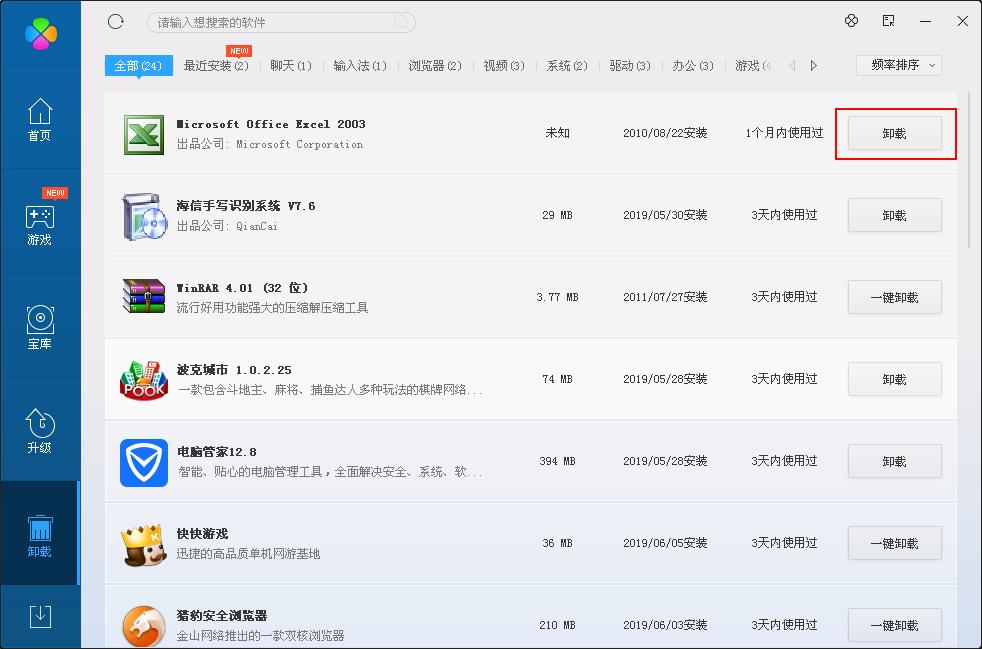Click the colorful app logo at top left
982x649 pixels.
click(40, 32)
